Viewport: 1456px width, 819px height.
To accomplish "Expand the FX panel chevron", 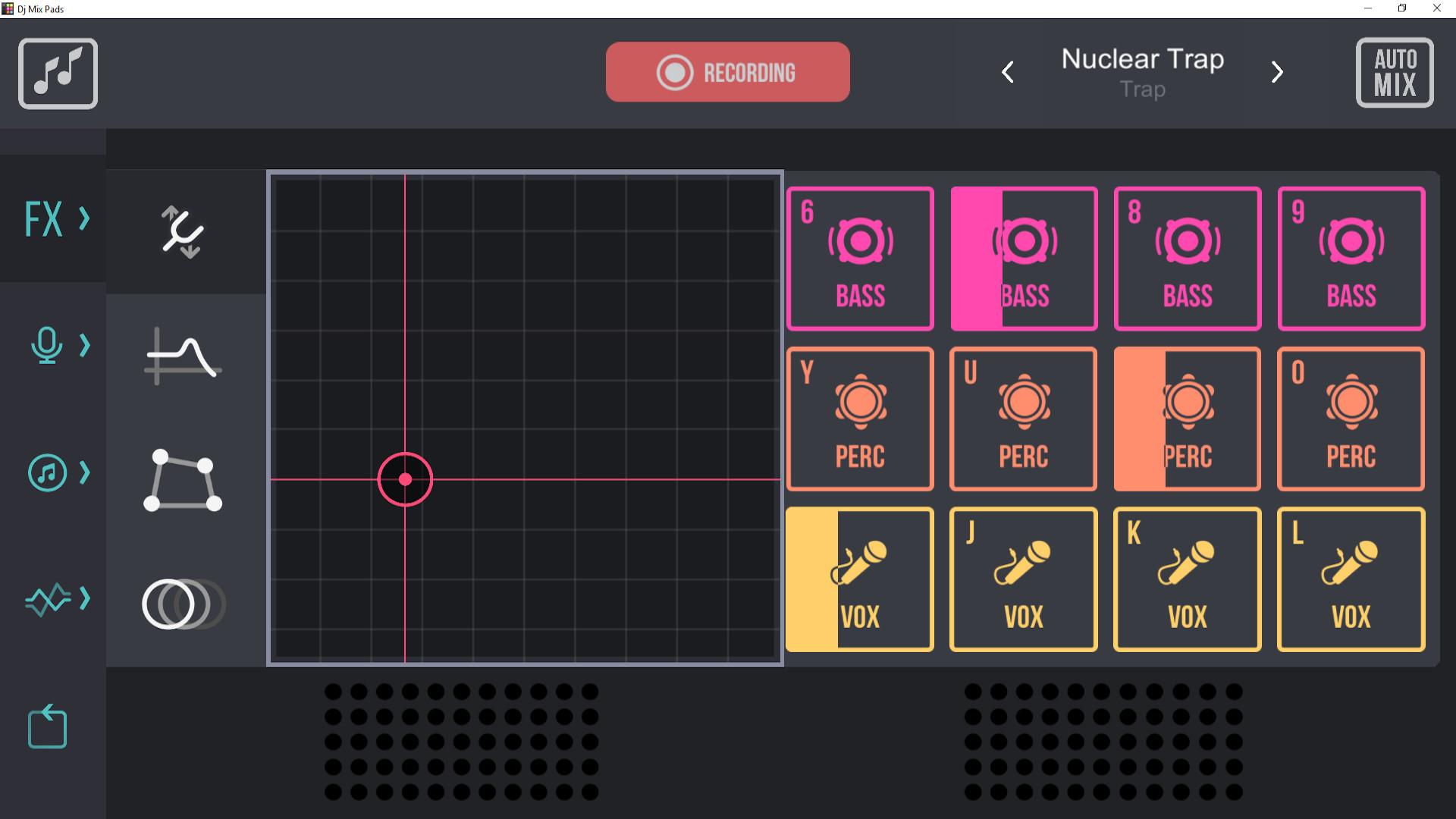I will pyautogui.click(x=83, y=218).
